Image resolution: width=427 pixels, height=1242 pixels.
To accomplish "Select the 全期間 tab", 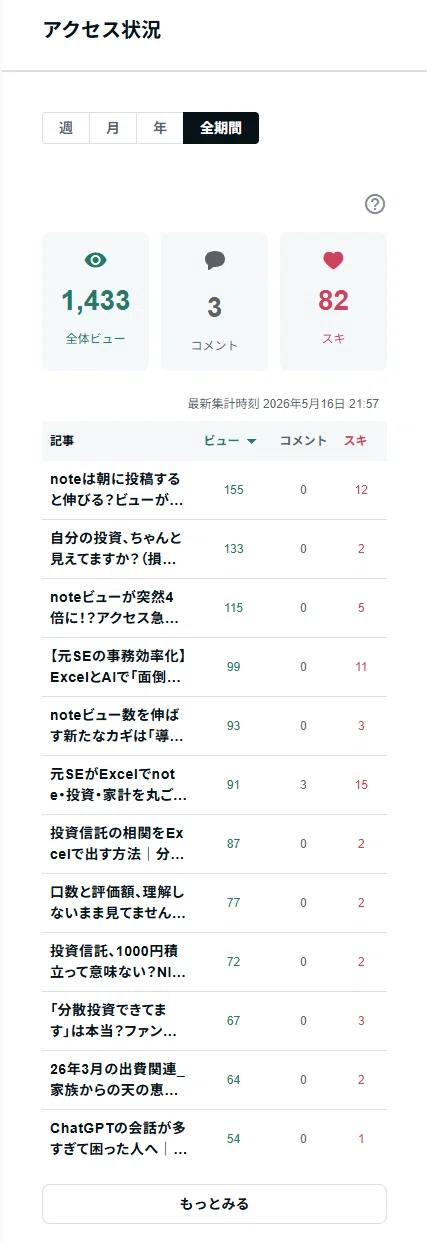I will click(221, 128).
